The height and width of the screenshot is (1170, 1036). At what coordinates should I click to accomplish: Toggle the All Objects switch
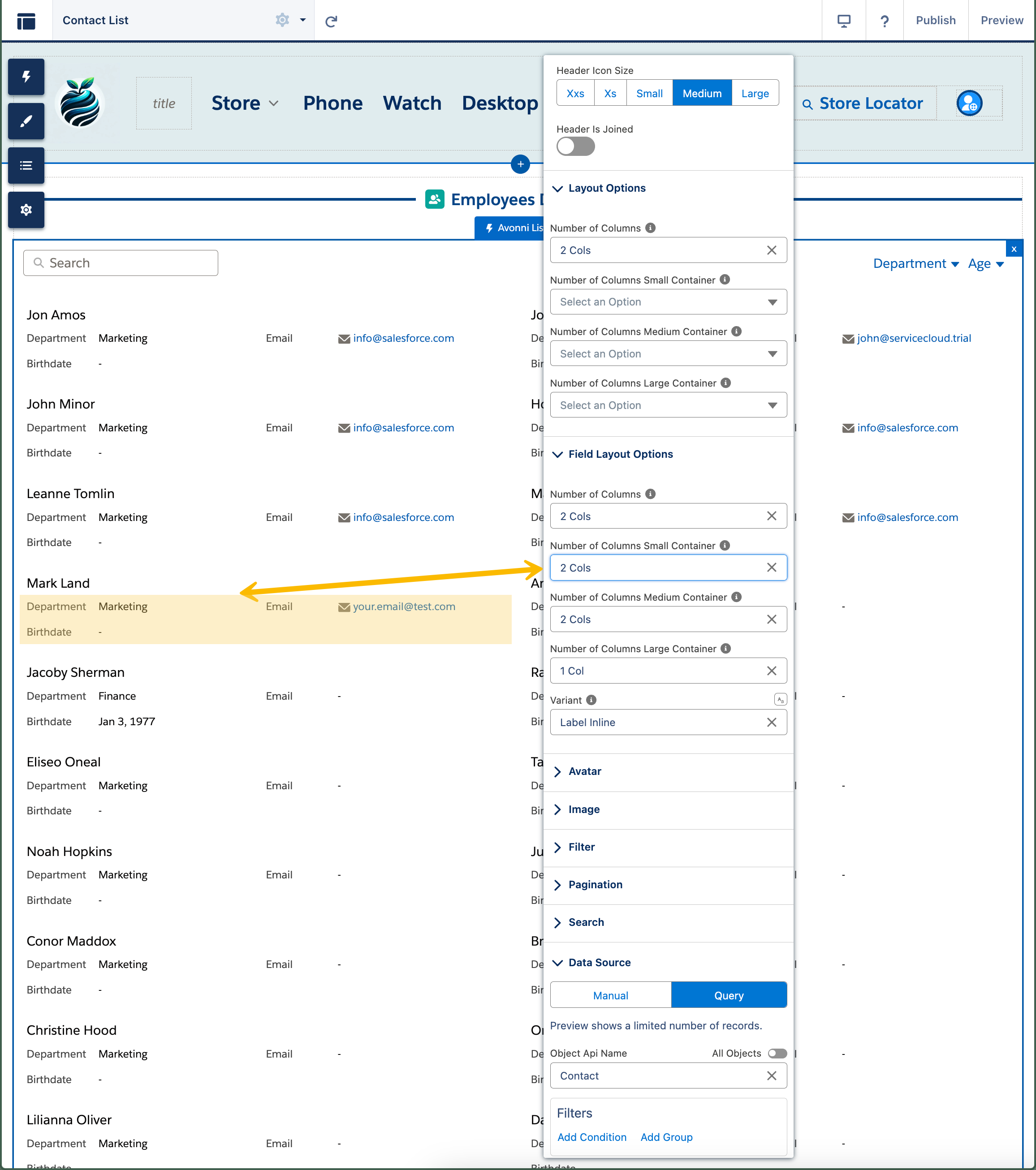coord(777,1053)
